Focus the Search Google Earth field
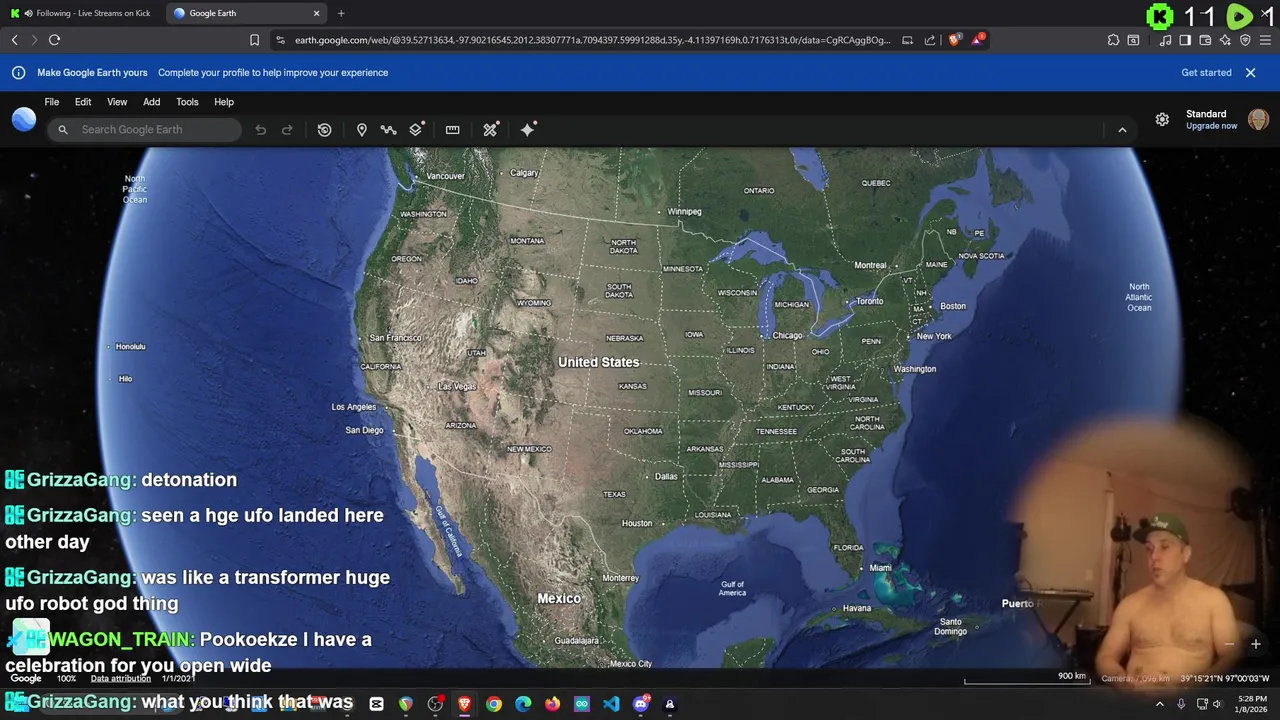 pyautogui.click(x=145, y=130)
